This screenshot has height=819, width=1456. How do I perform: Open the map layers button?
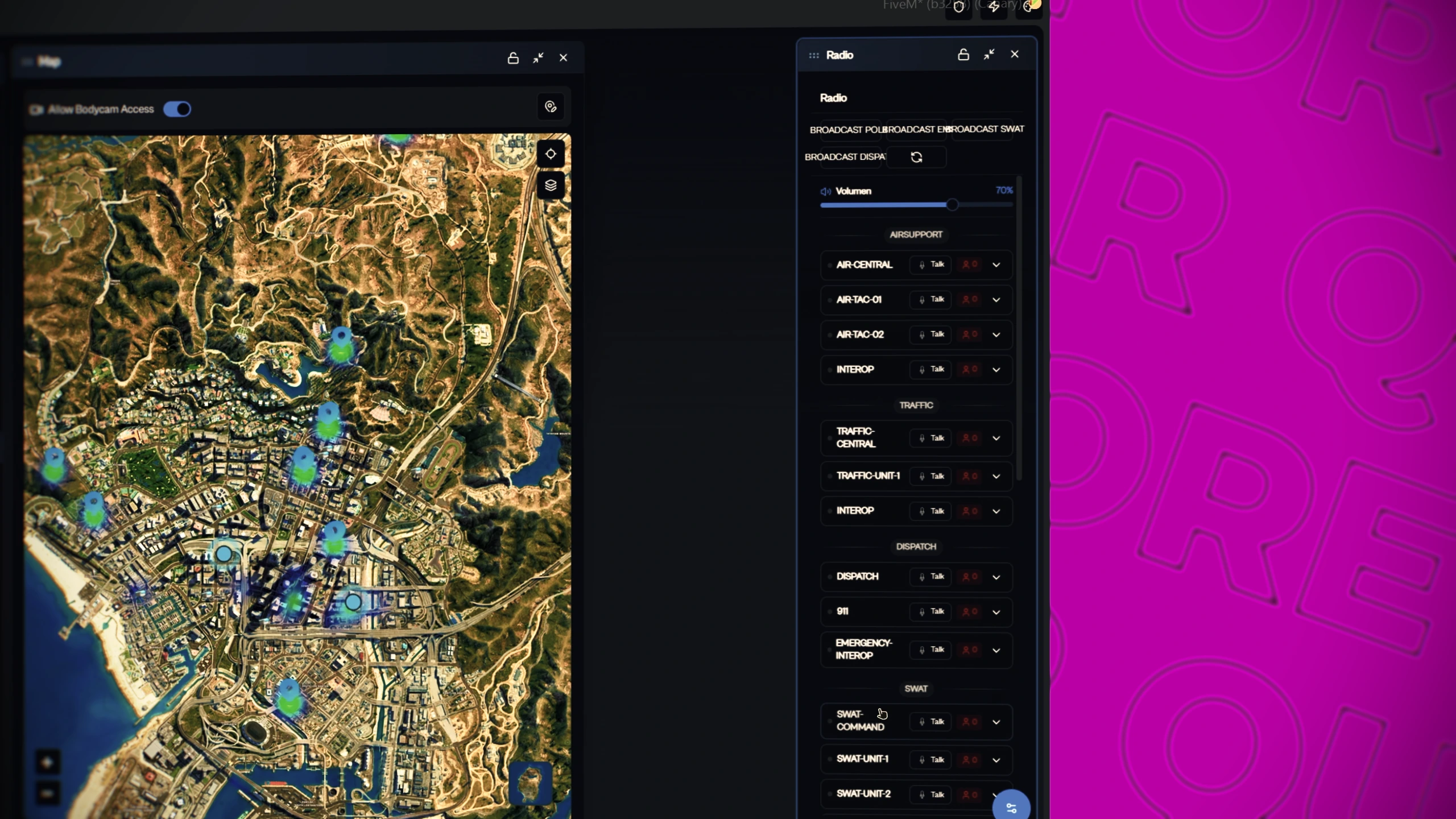click(551, 185)
